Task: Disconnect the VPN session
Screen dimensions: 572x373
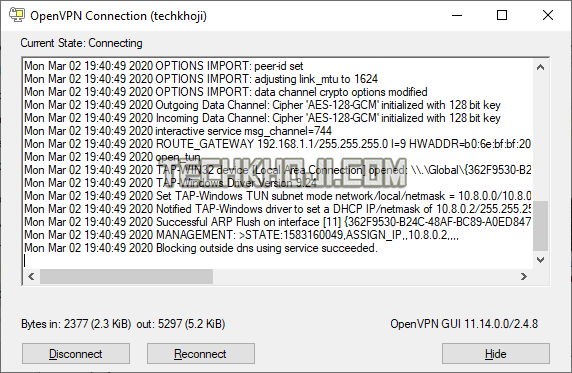Action: [76, 353]
